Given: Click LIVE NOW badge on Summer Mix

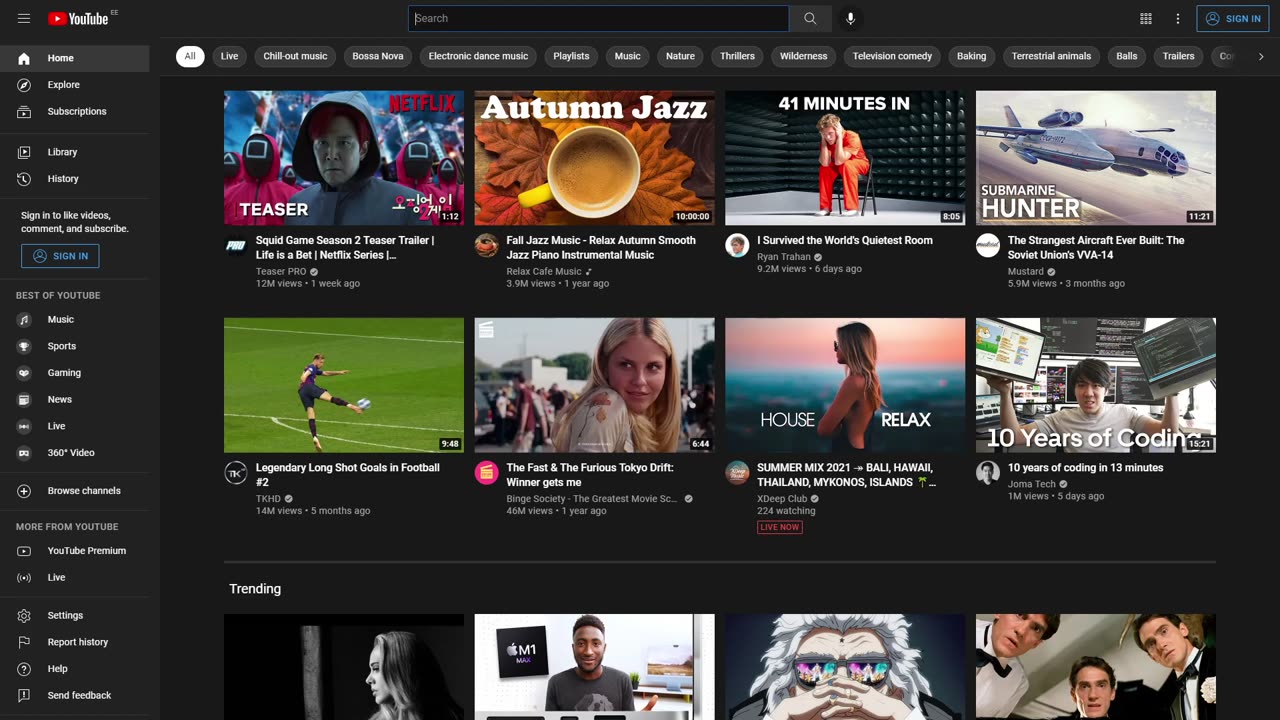Looking at the screenshot, I should (780, 527).
